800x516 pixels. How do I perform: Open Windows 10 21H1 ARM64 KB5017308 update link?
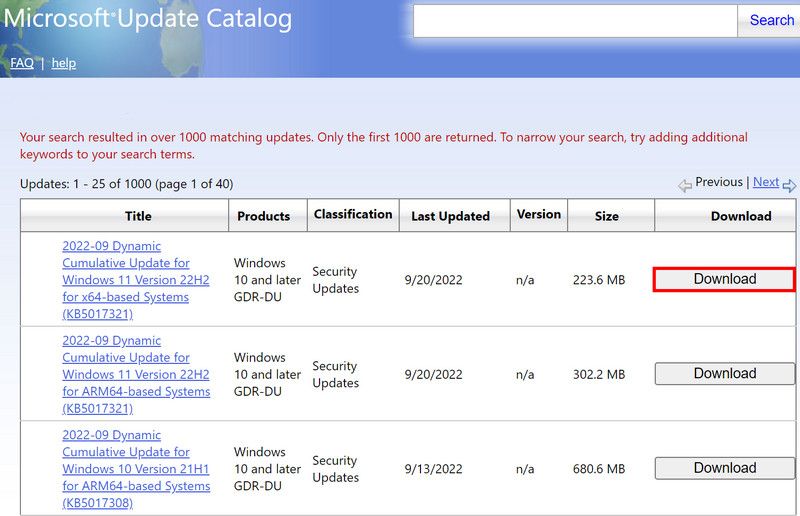tap(136, 469)
